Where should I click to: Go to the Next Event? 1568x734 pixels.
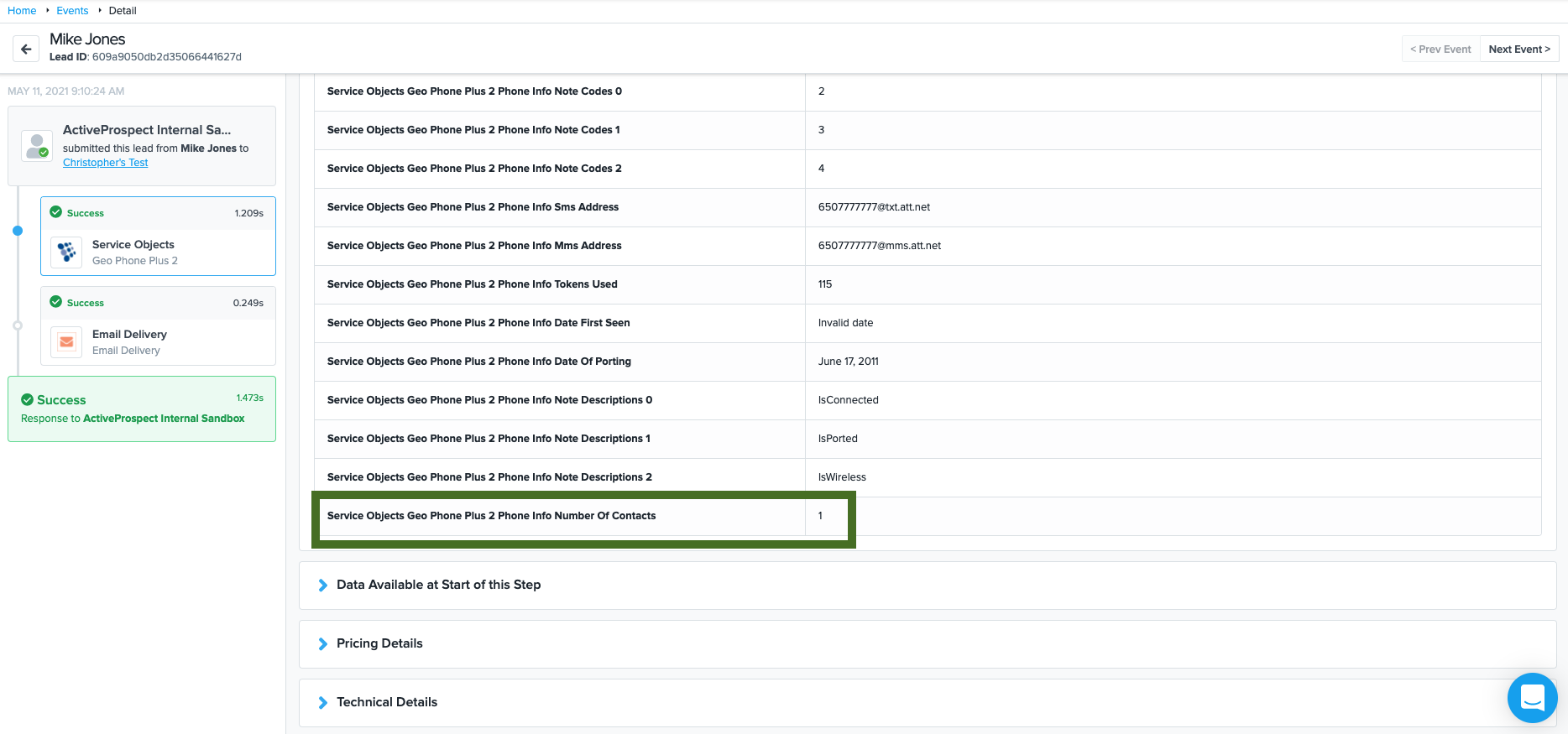click(x=1518, y=49)
